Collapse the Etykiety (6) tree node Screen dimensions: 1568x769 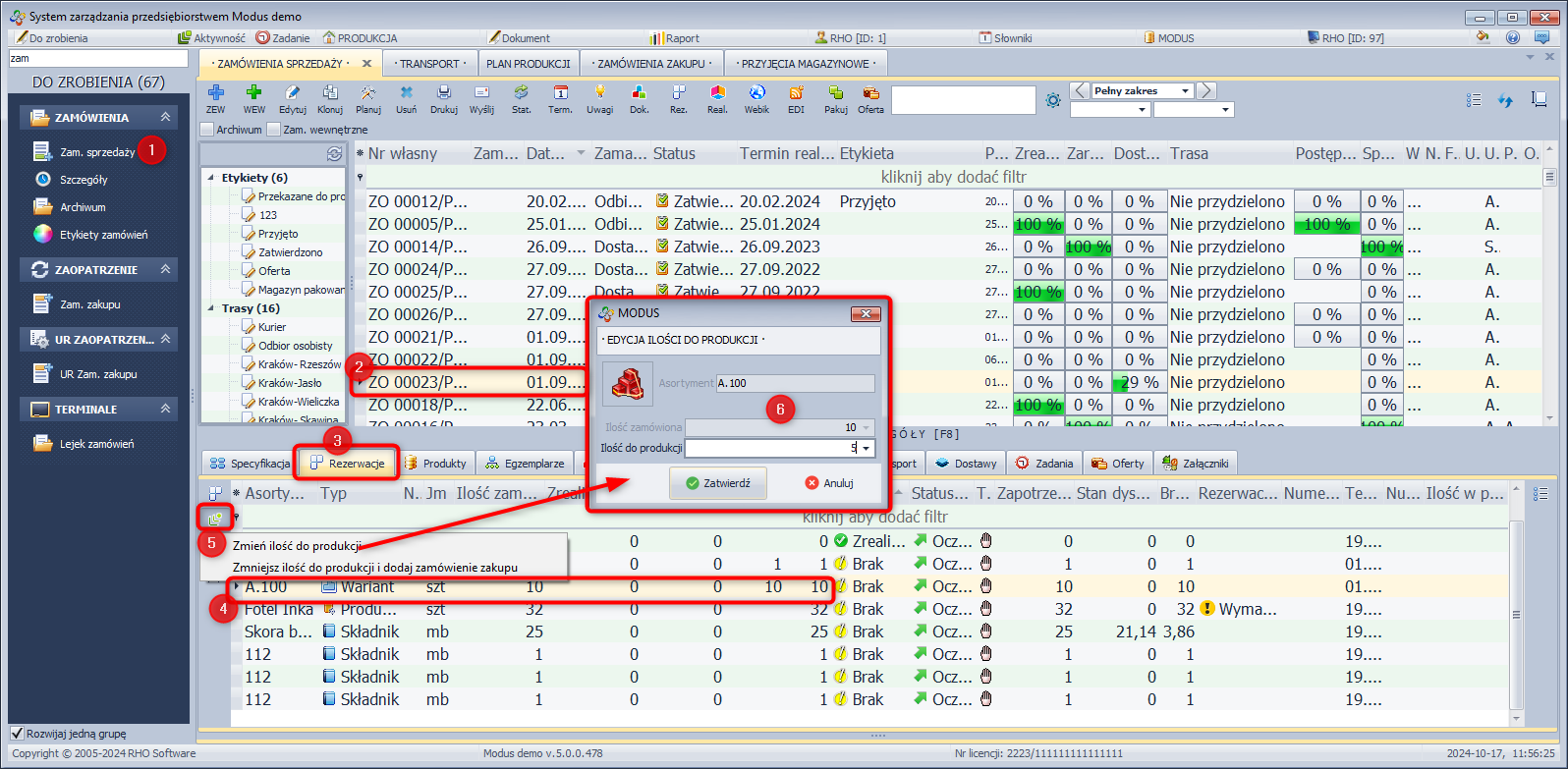pos(211,178)
